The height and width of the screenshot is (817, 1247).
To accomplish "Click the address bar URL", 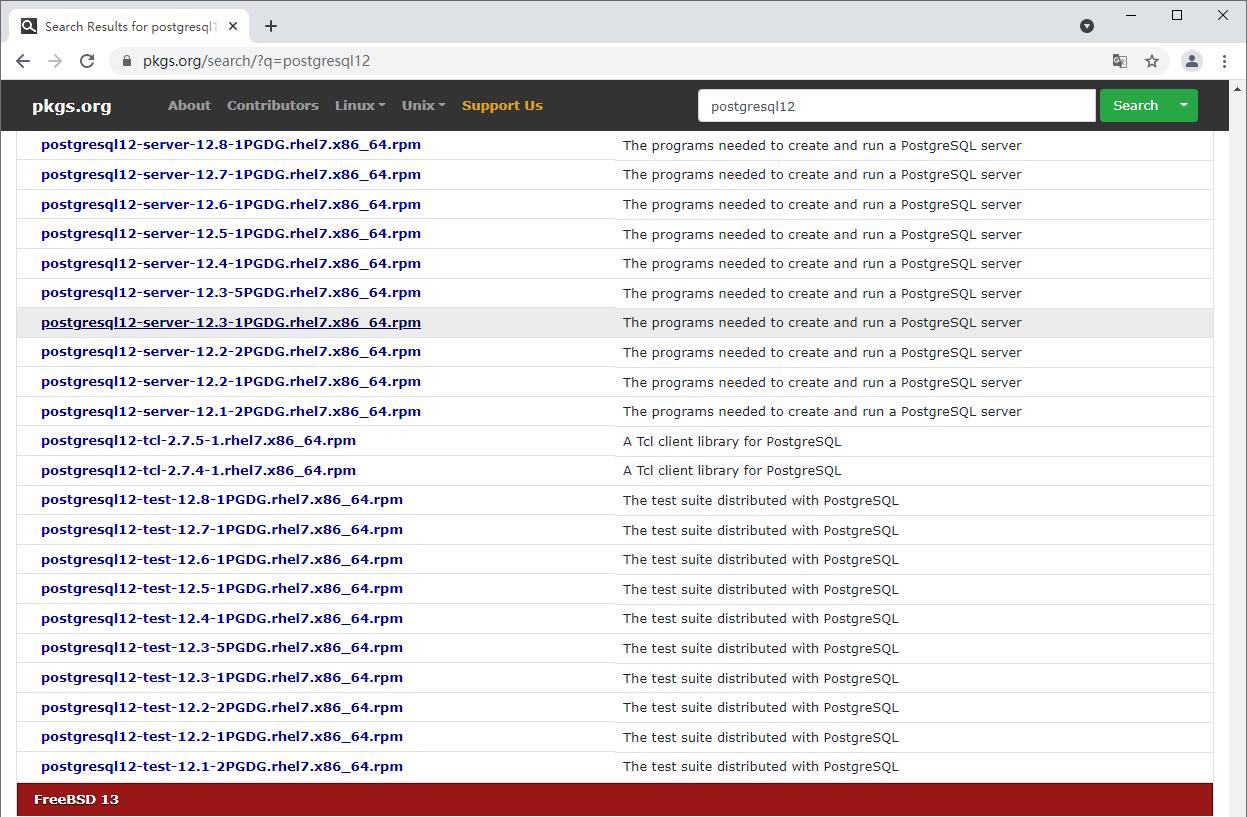I will (x=256, y=61).
